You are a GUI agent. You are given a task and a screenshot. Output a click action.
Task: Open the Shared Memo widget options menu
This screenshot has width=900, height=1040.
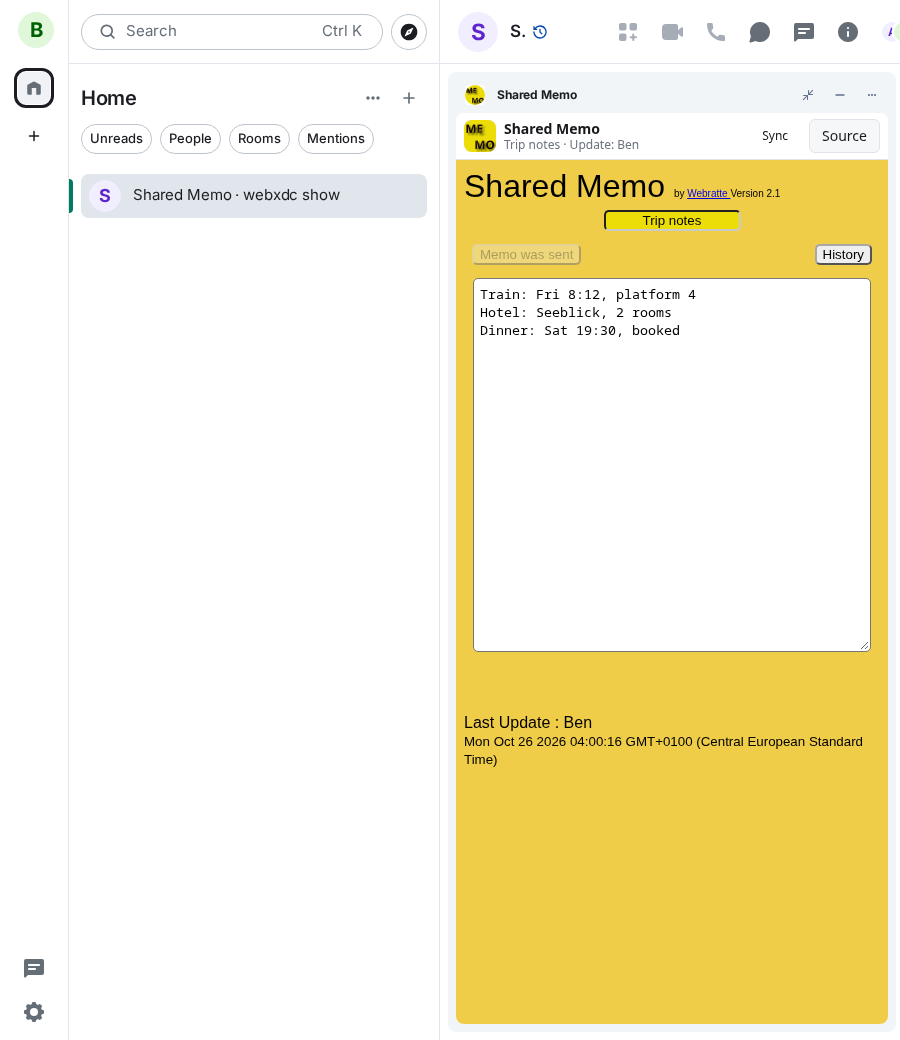point(871,95)
